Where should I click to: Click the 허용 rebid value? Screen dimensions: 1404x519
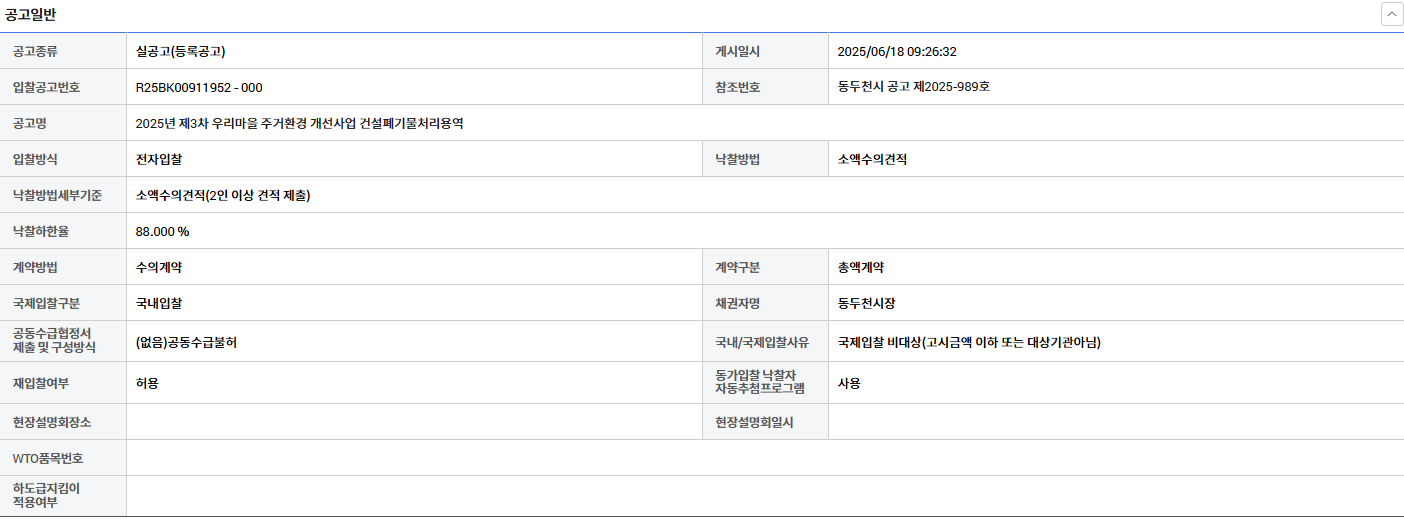click(147, 383)
